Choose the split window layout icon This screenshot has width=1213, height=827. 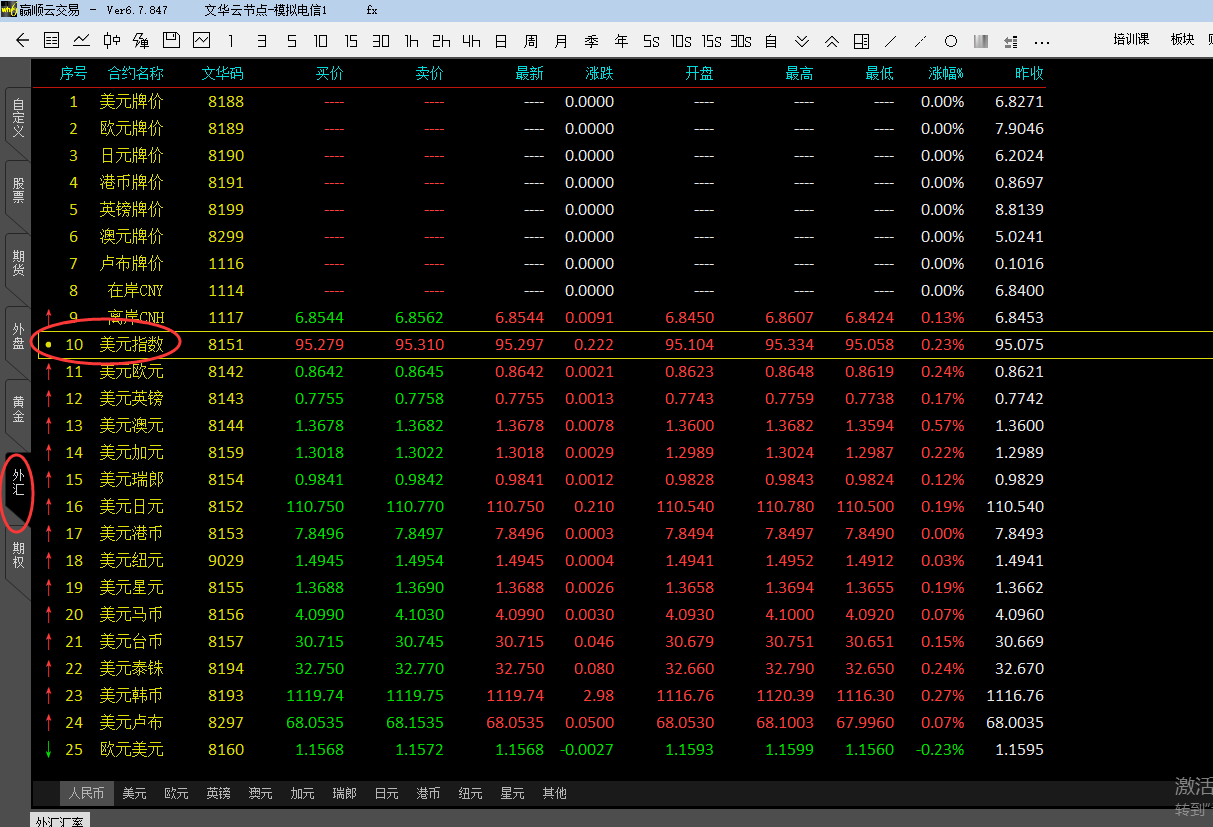coord(861,41)
